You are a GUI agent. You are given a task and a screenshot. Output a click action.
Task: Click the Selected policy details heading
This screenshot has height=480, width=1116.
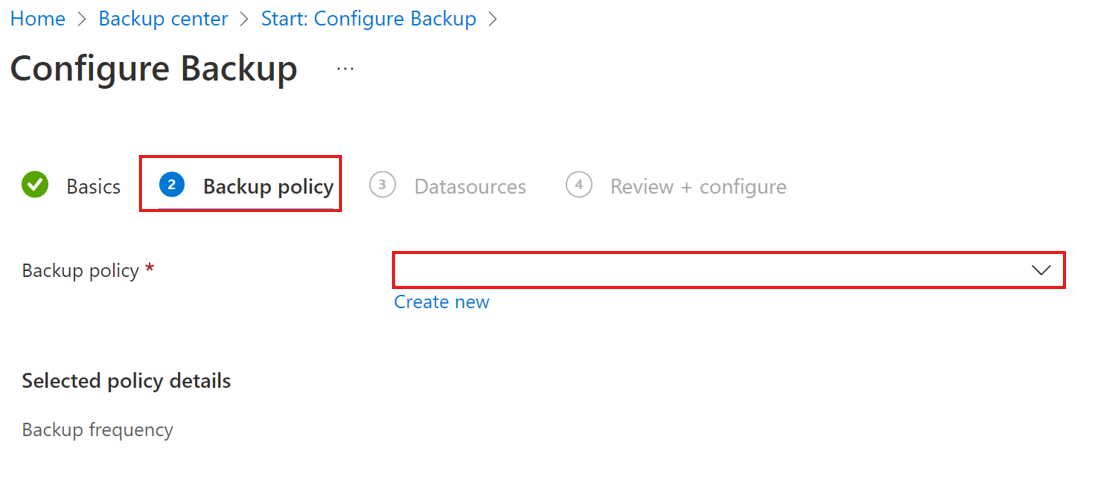pyautogui.click(x=126, y=381)
